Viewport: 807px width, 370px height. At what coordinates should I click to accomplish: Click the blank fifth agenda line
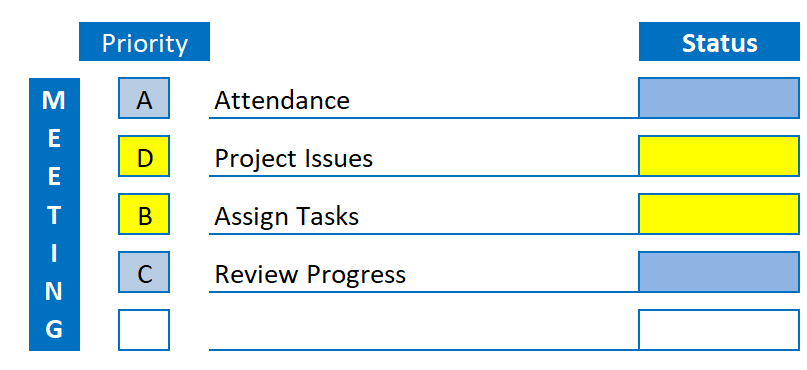pyautogui.click(x=424, y=330)
